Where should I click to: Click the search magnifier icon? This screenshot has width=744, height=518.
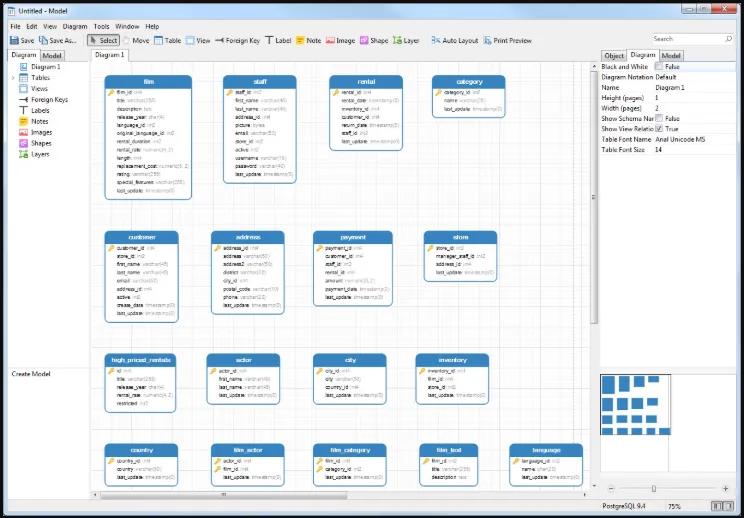pyautogui.click(x=728, y=39)
